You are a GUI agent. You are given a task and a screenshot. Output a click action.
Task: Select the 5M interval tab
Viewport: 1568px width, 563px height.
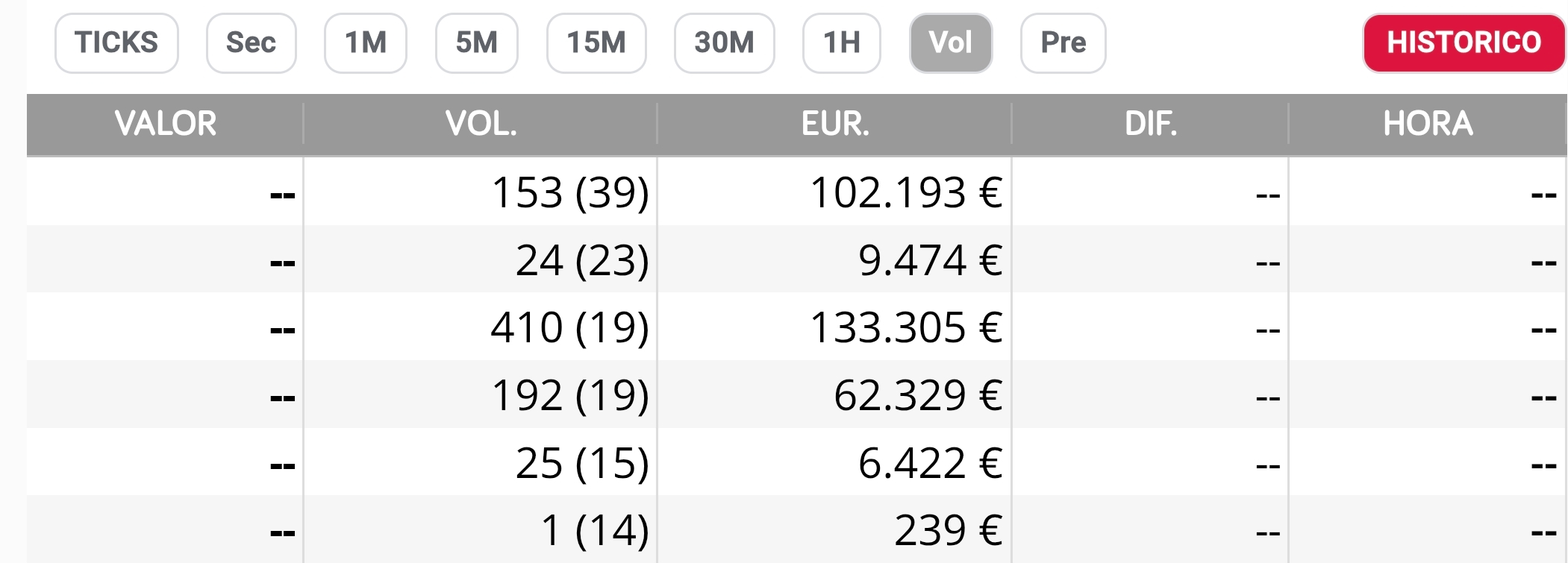tap(476, 43)
